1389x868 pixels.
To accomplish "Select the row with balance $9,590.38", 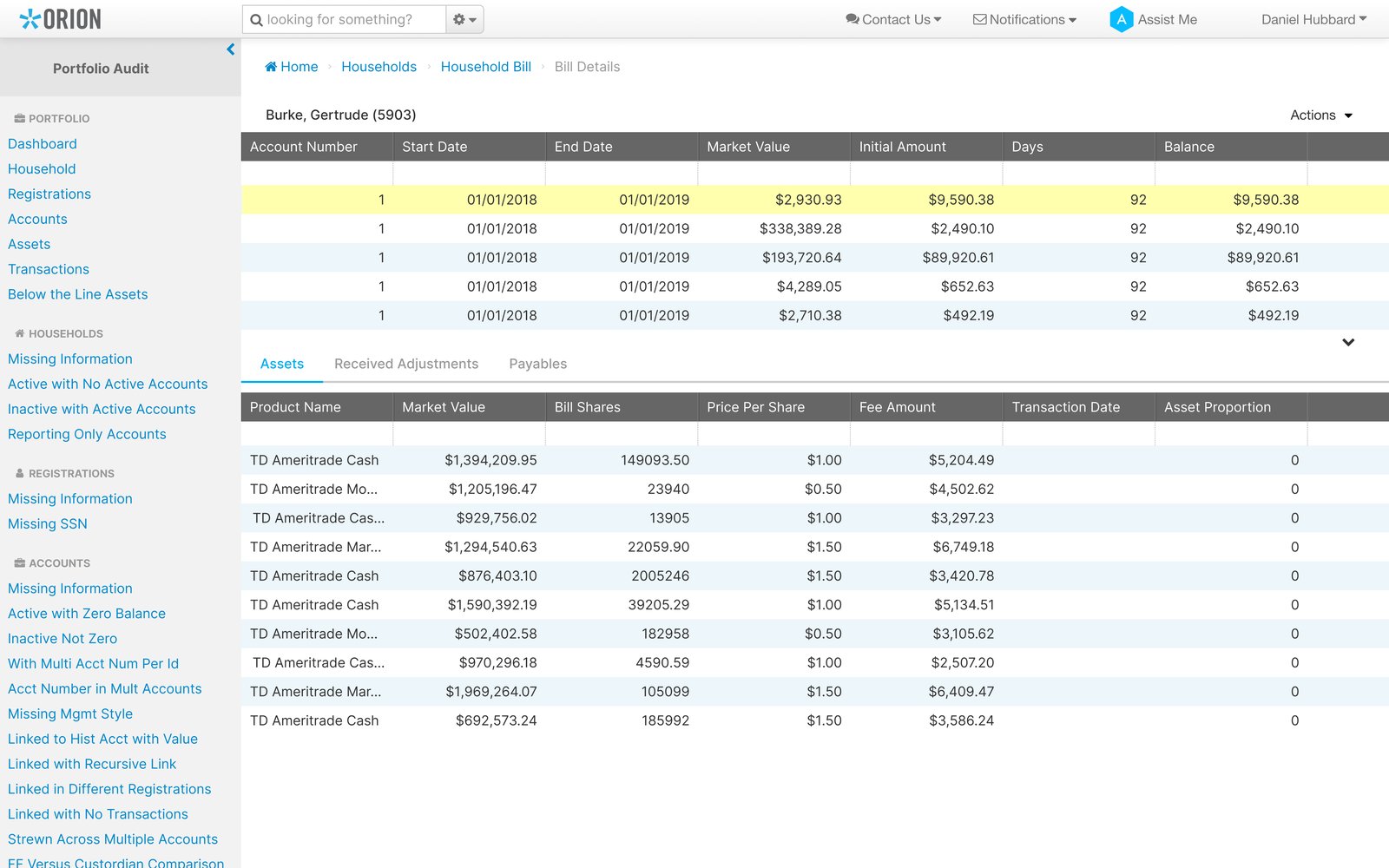I will pos(815,200).
